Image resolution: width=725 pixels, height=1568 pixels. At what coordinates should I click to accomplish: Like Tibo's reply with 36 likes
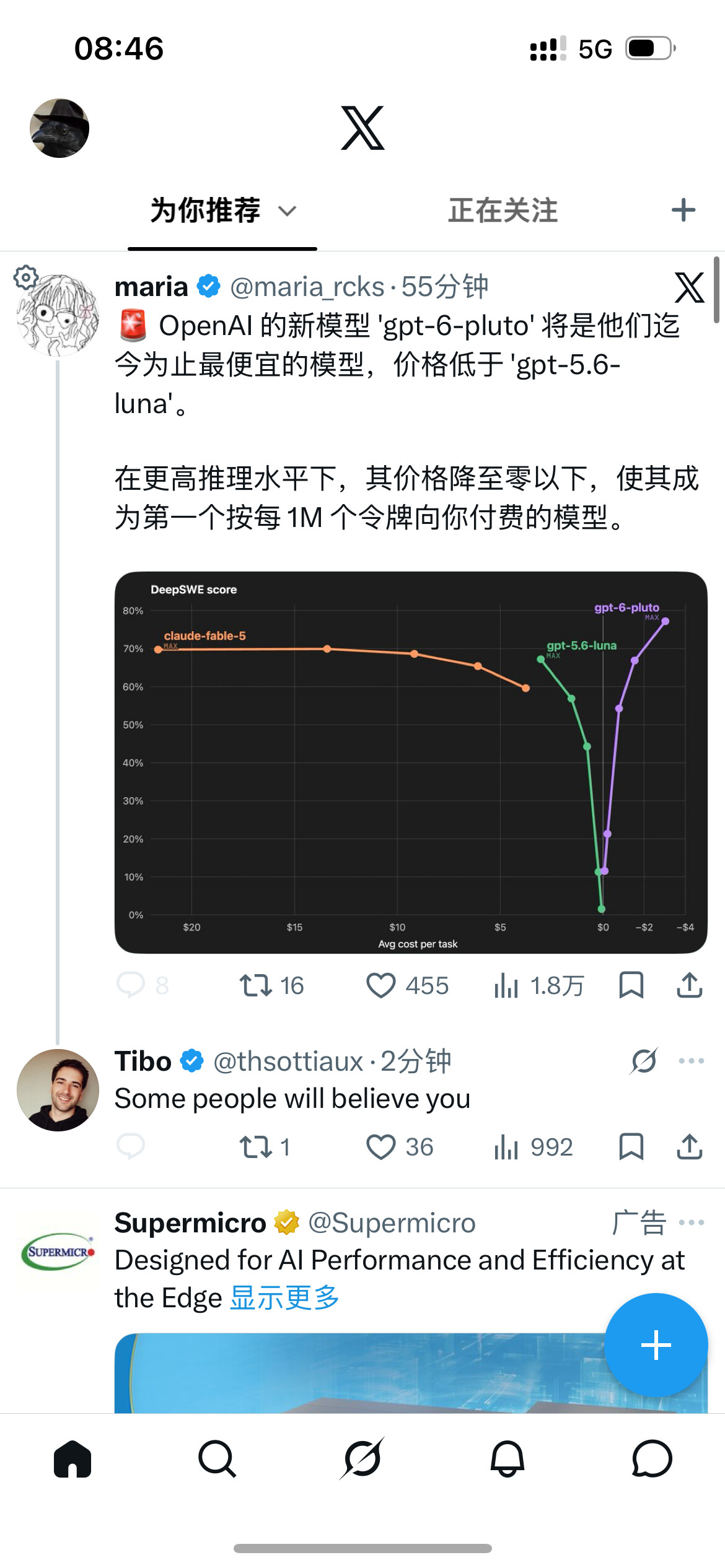coord(400,1147)
